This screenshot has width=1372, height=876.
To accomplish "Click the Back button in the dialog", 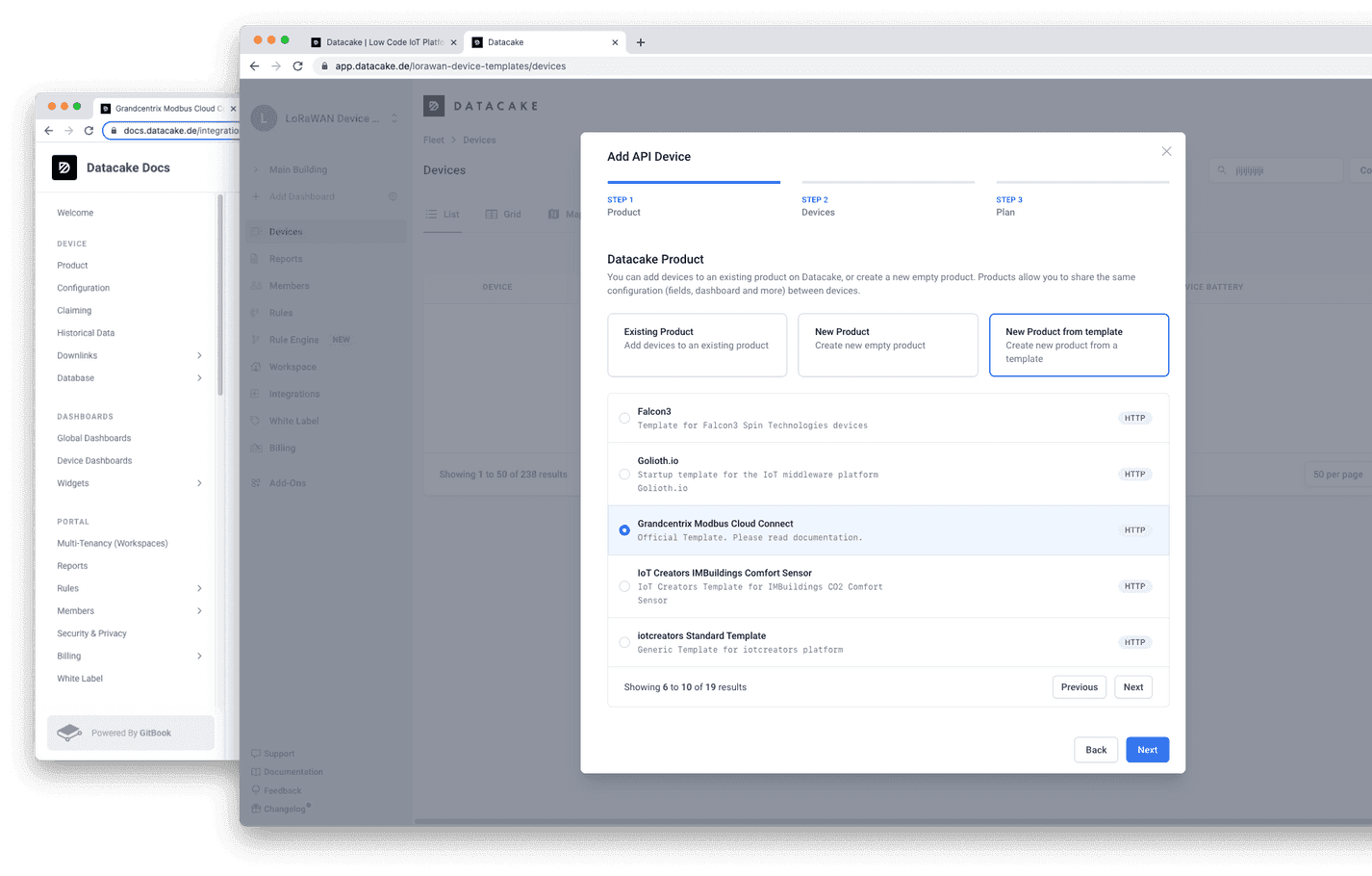I will click(x=1096, y=750).
